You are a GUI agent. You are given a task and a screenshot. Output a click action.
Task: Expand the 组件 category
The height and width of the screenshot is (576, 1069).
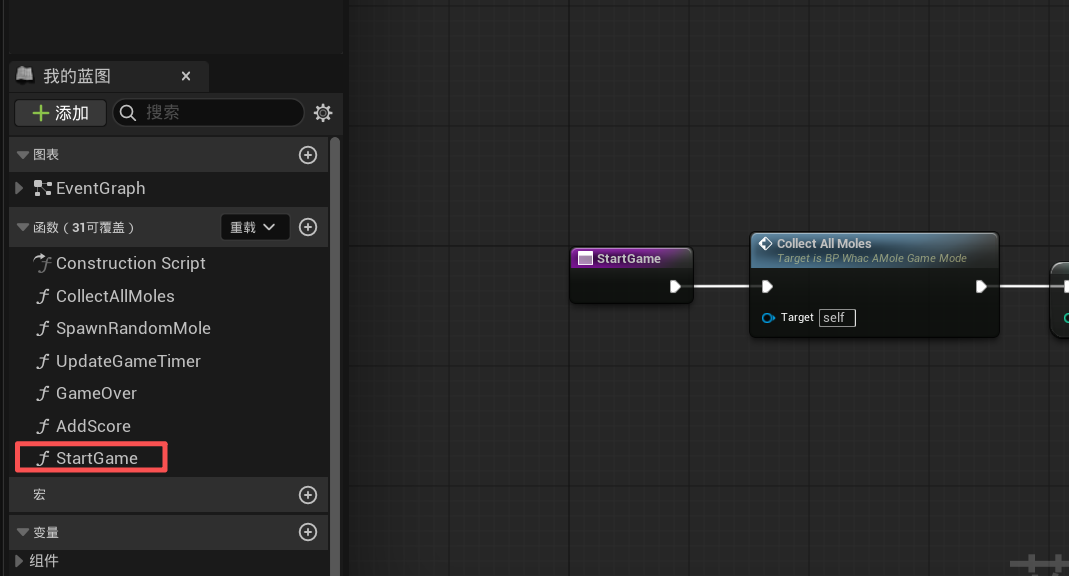pos(19,560)
